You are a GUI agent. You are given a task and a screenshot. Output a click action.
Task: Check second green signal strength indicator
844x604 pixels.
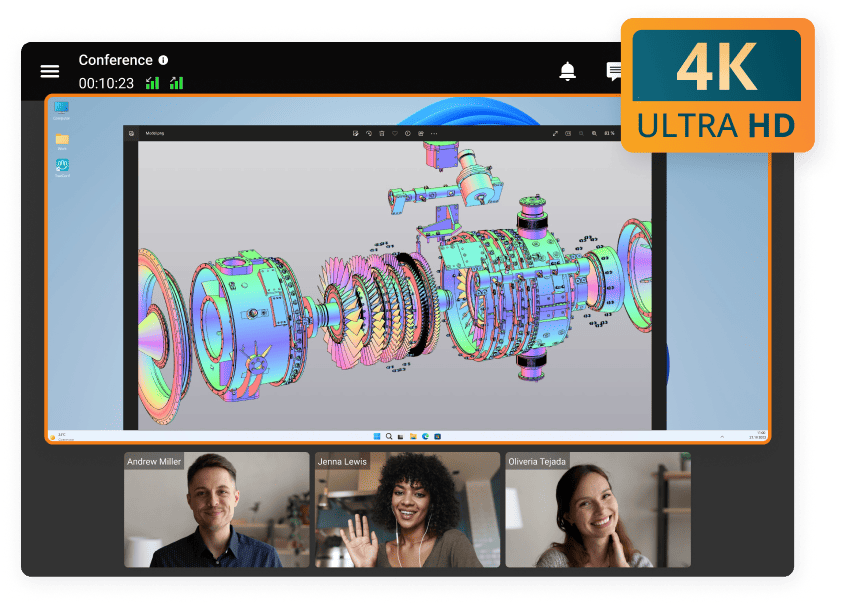(177, 83)
